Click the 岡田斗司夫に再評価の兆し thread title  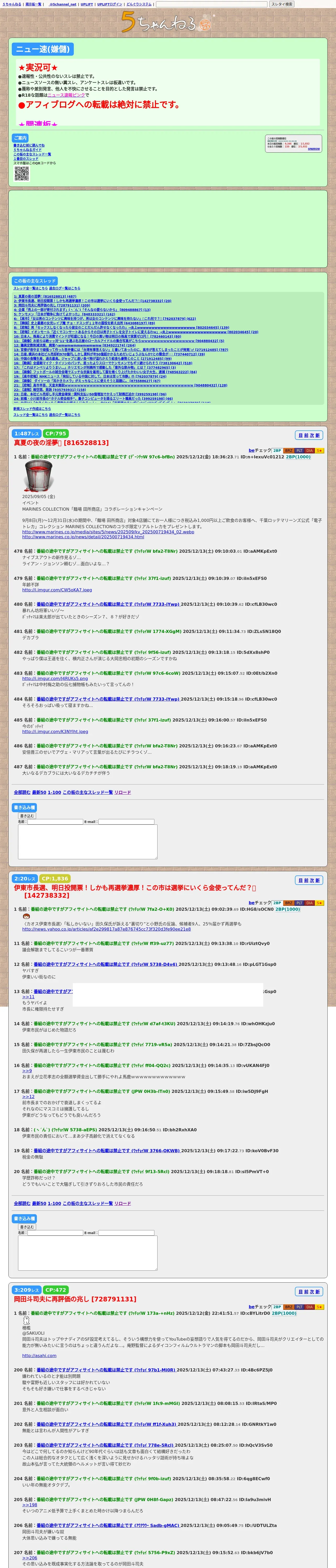[x=75, y=1298]
